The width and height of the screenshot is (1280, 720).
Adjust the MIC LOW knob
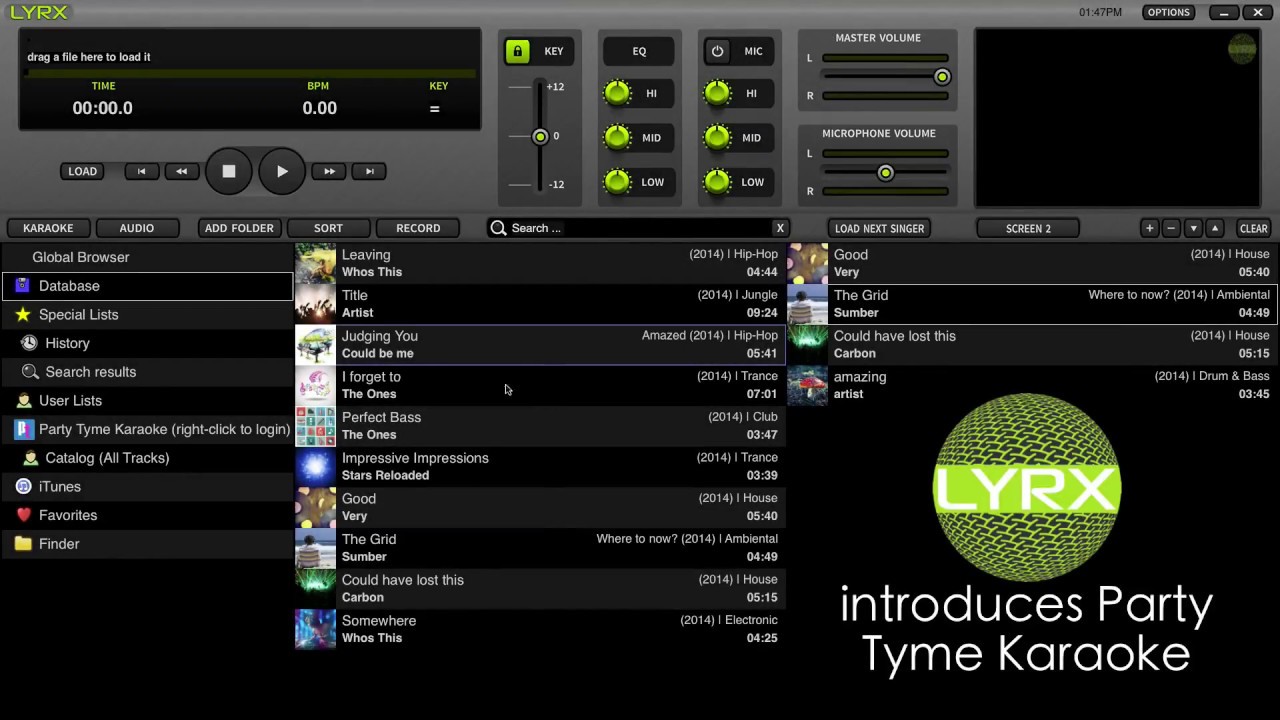pos(717,182)
